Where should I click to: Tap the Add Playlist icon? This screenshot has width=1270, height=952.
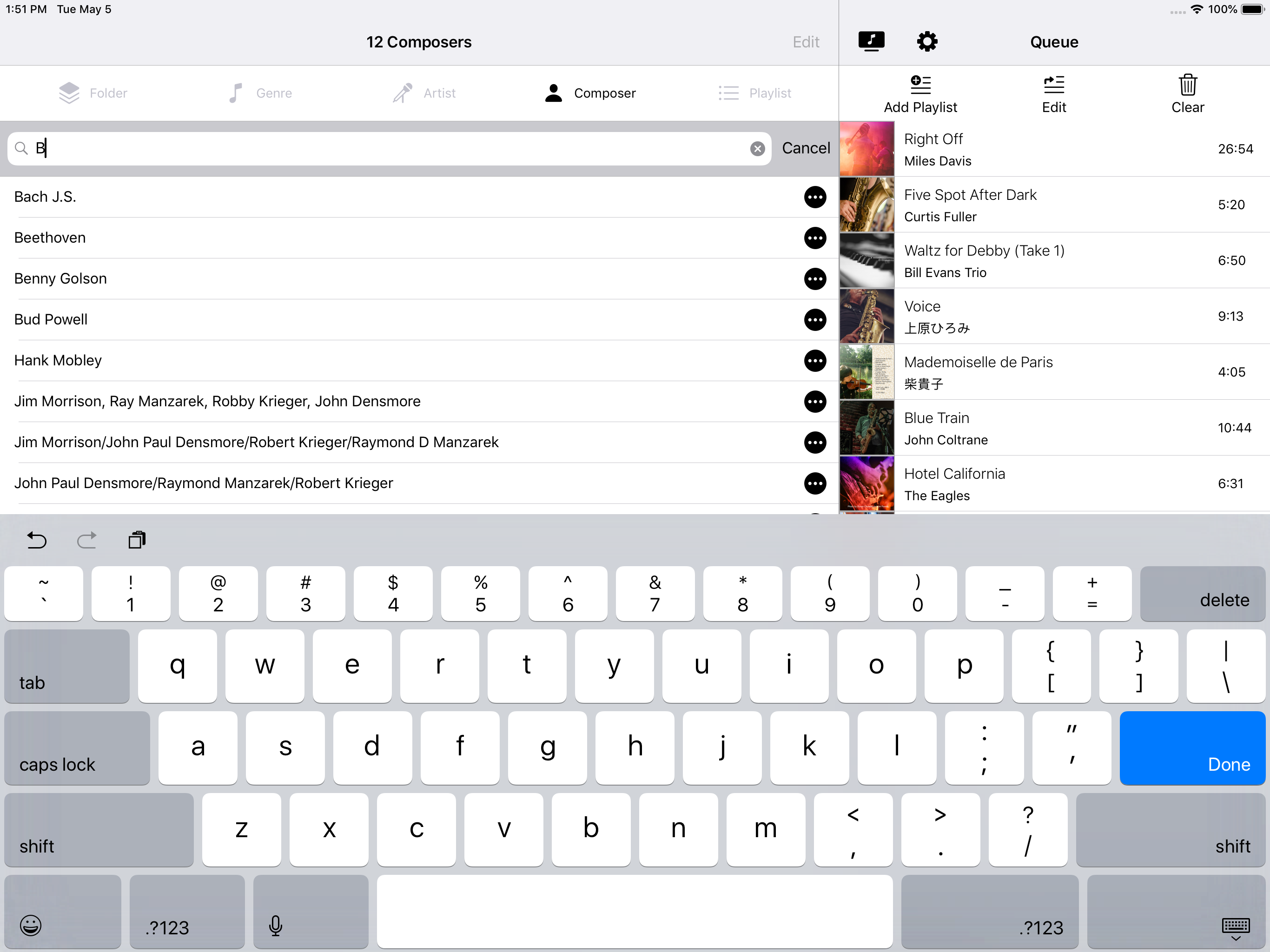coord(920,85)
